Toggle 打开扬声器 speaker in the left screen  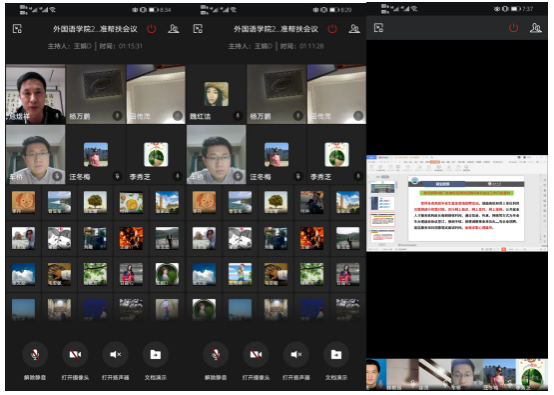(x=115, y=354)
